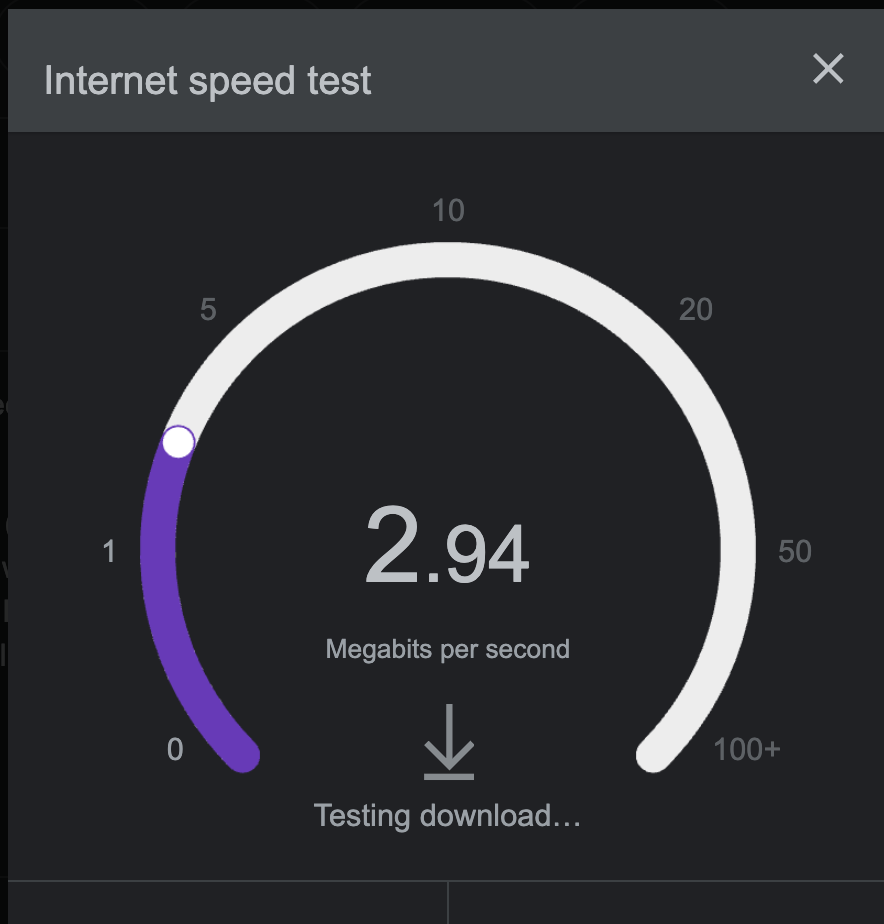Click the 20 gauge scale label
The height and width of the screenshot is (924, 884).
[695, 310]
